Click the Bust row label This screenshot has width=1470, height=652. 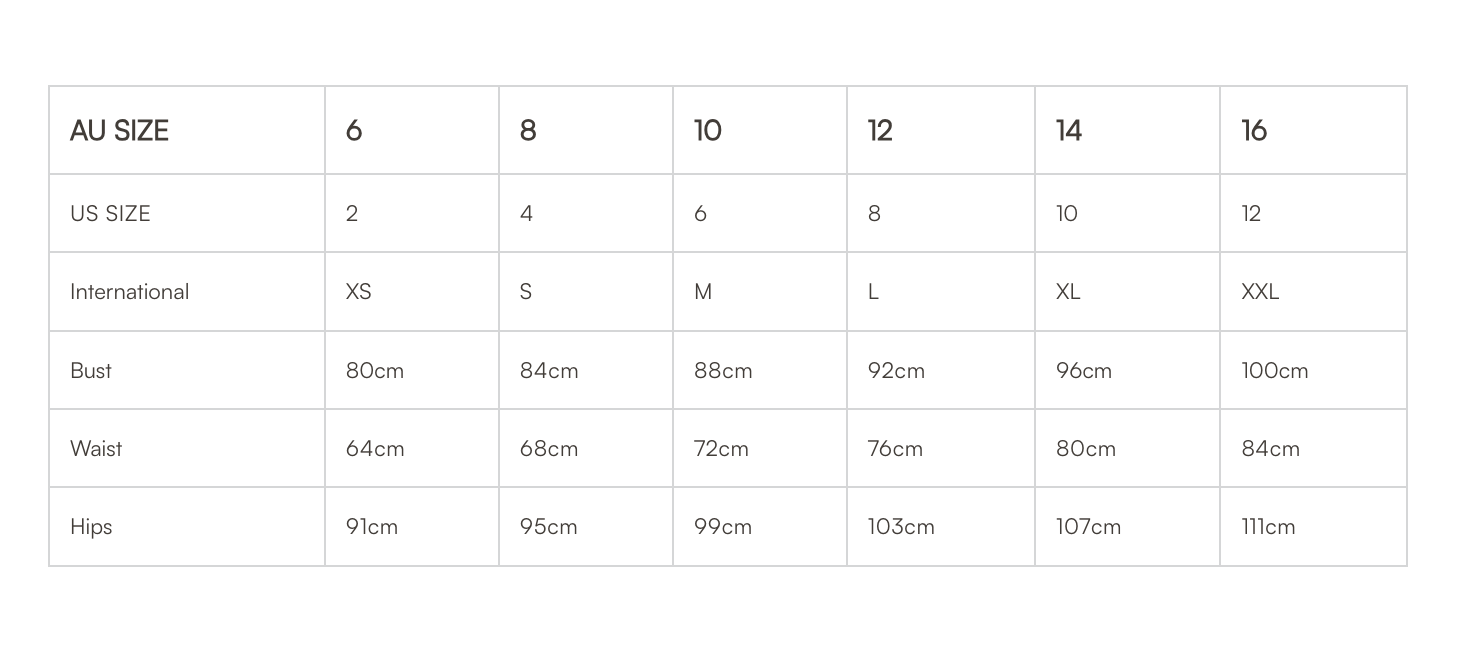(187, 370)
